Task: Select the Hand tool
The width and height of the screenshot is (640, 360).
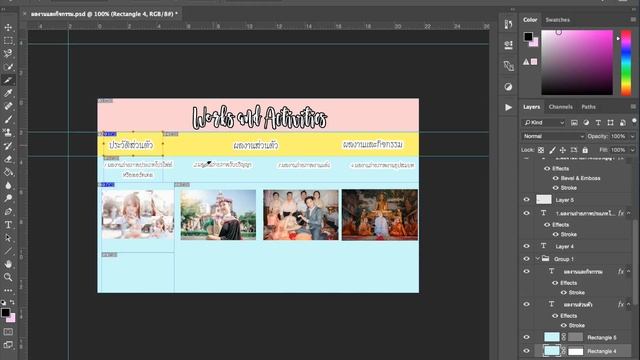Action: pyautogui.click(x=8, y=264)
